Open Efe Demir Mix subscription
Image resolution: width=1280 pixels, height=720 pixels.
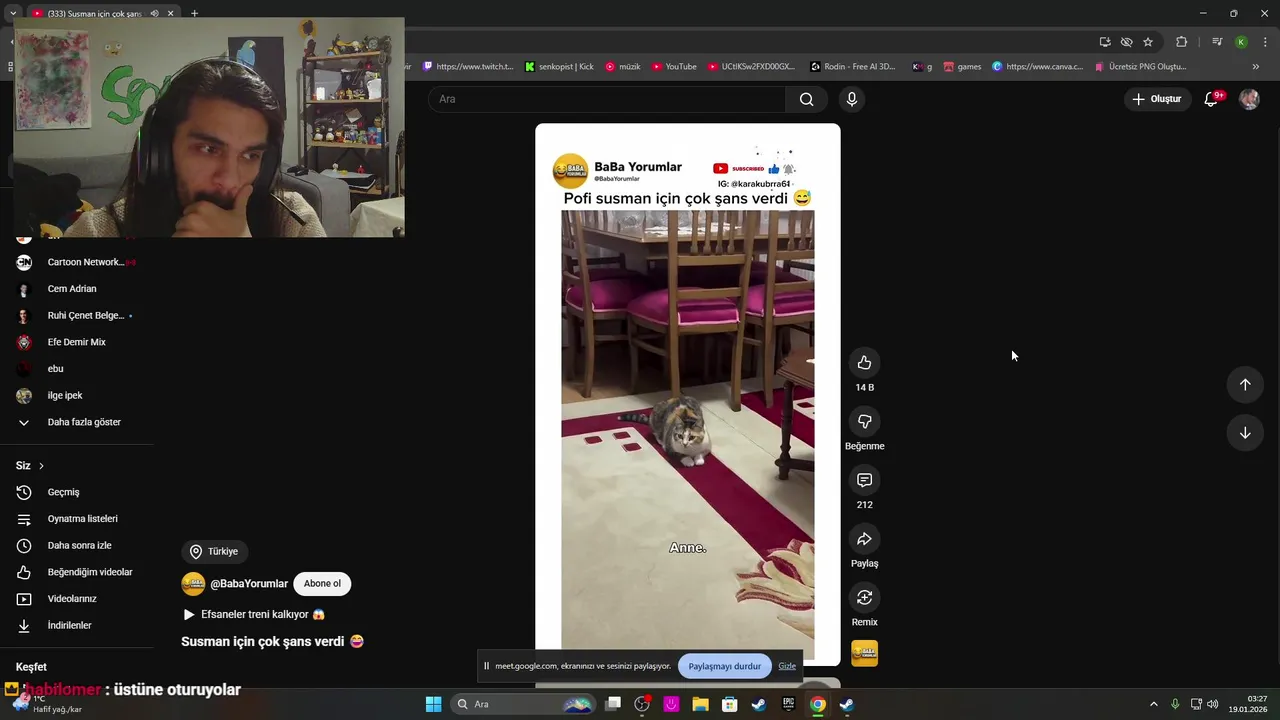pos(76,342)
